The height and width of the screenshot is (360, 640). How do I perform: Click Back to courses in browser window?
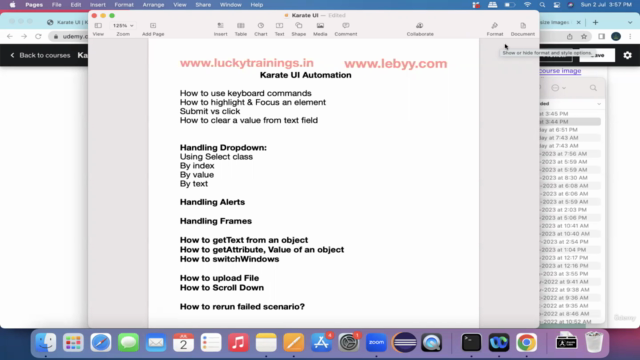tap(40, 55)
